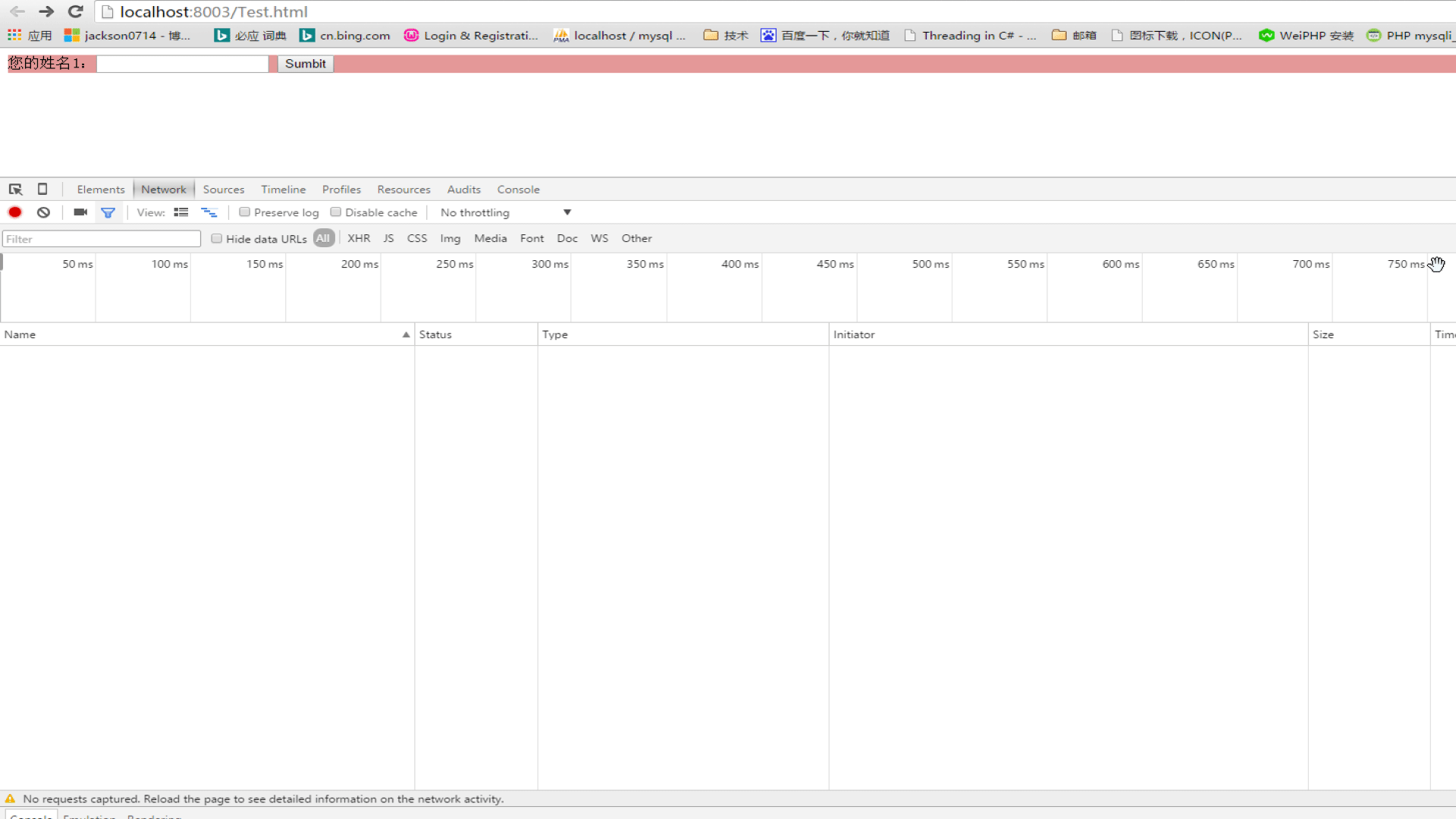Select the XHR filter button
This screenshot has height=819, width=1456.
coord(357,238)
